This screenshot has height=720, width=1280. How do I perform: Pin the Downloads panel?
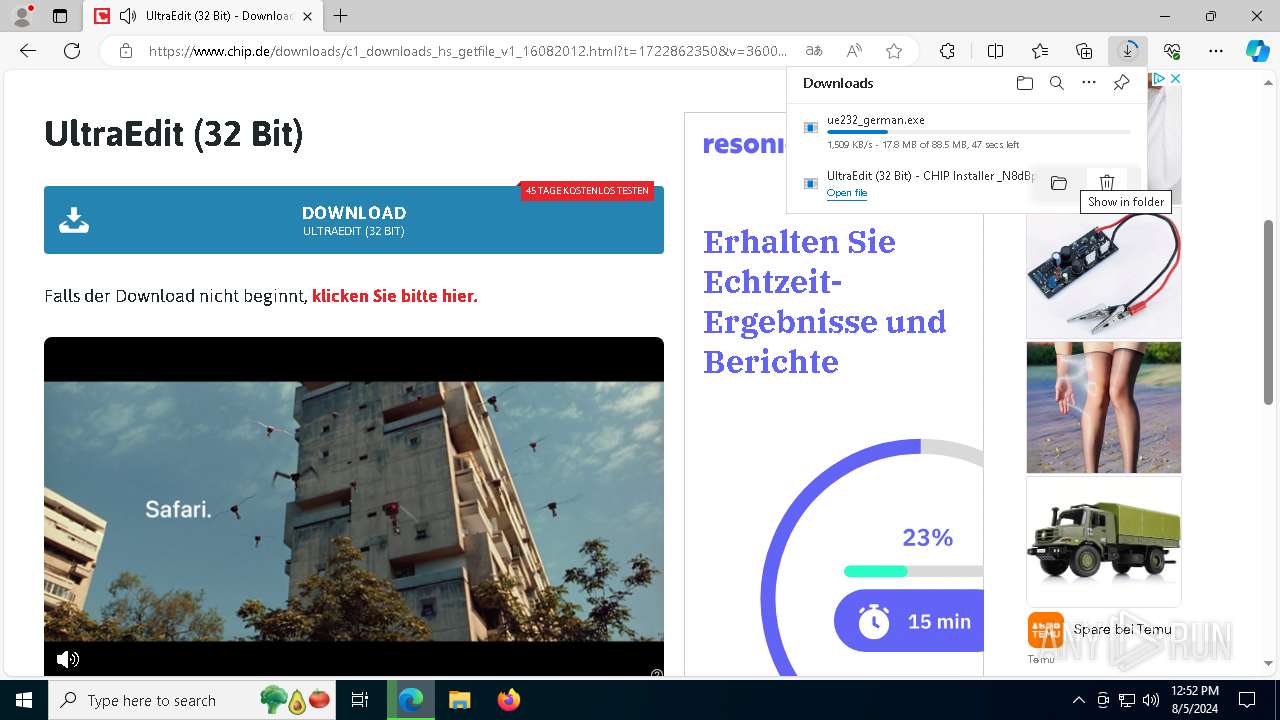click(x=1121, y=83)
